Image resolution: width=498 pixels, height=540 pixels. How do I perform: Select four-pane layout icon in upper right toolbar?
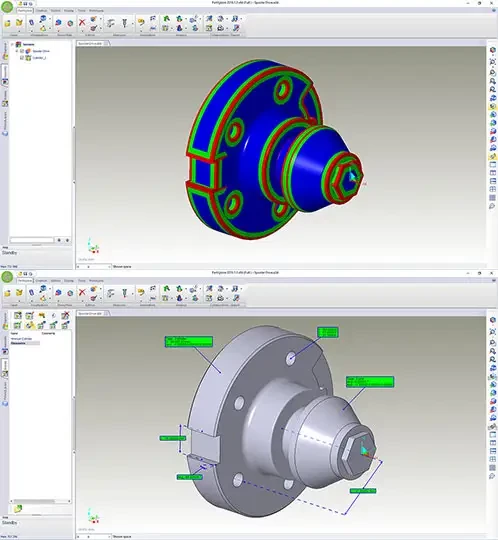[492, 189]
